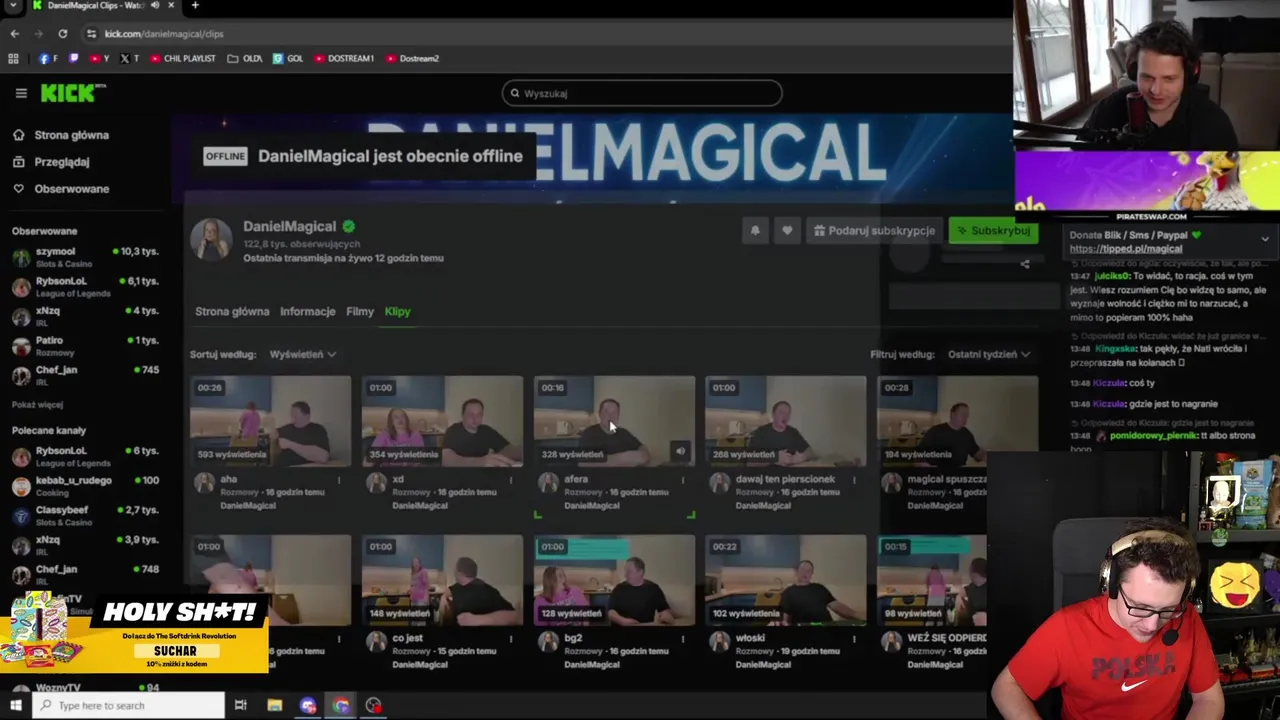Open the X bookmark labeled T

[x=129, y=58]
